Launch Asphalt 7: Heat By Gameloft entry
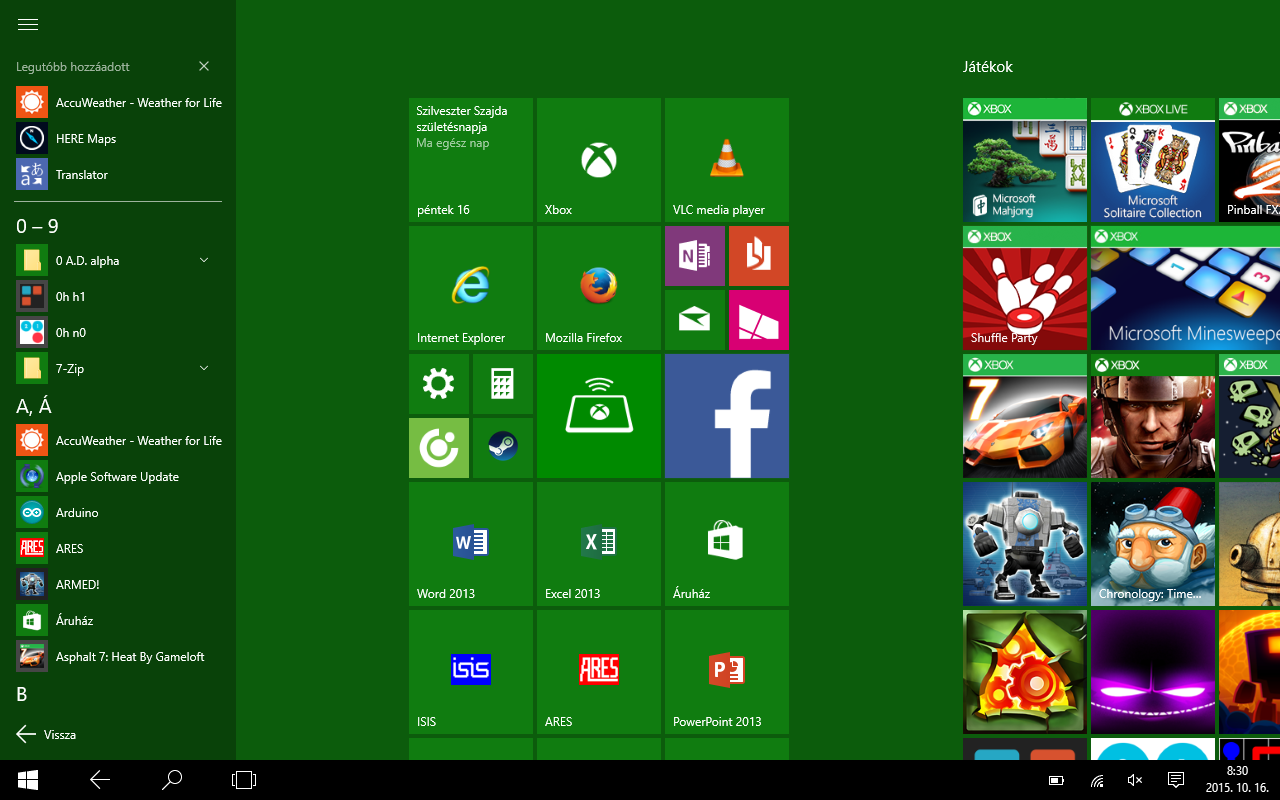 pos(119,656)
